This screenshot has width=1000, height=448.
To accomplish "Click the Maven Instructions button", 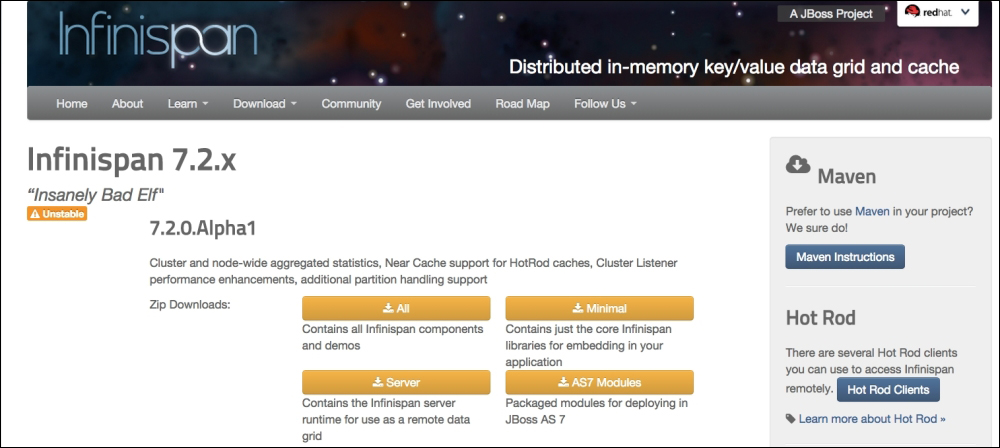I will point(845,257).
